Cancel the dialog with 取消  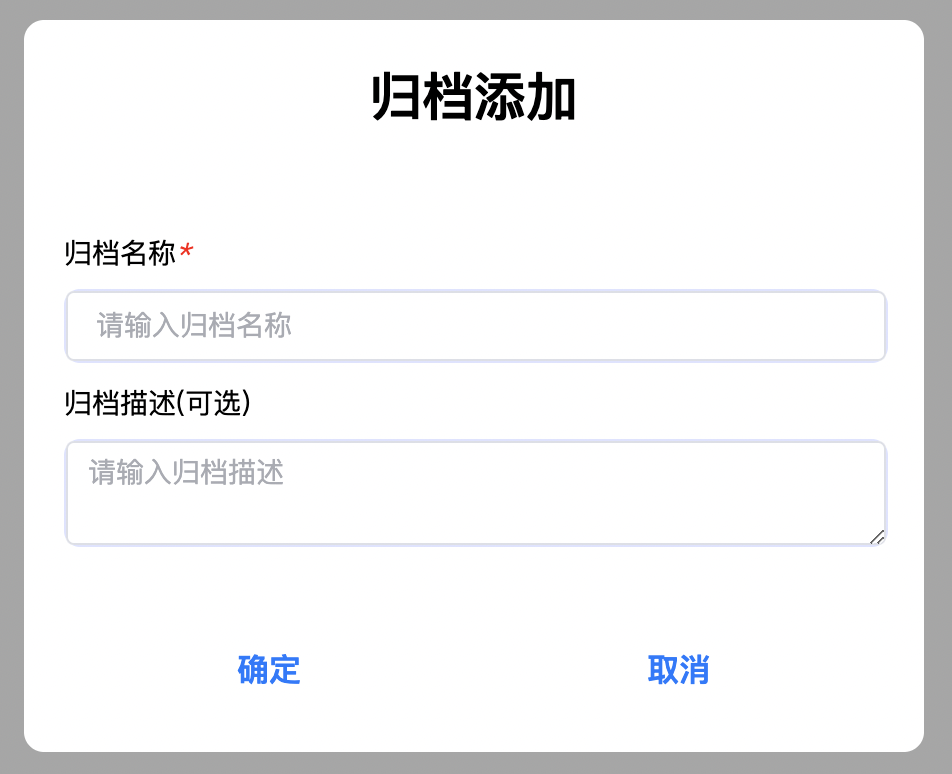678,670
